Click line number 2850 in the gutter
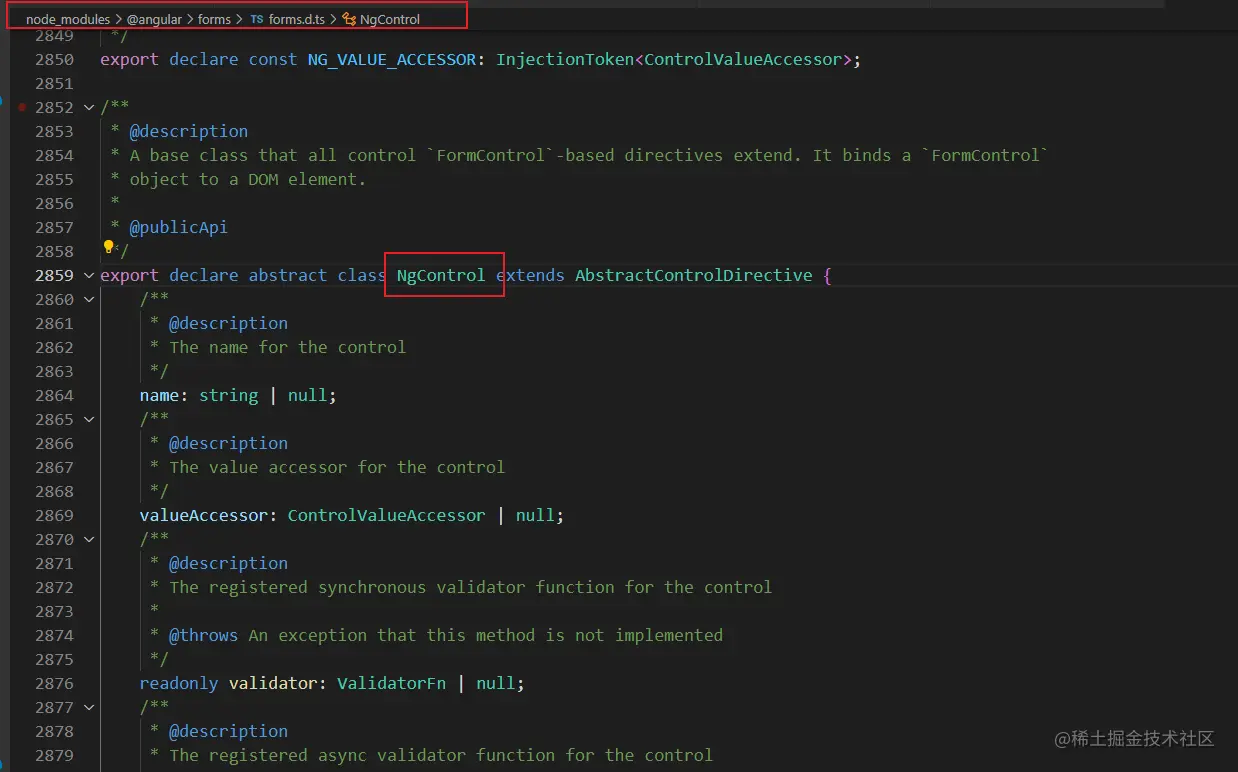The width and height of the screenshot is (1238, 772). 54,59
